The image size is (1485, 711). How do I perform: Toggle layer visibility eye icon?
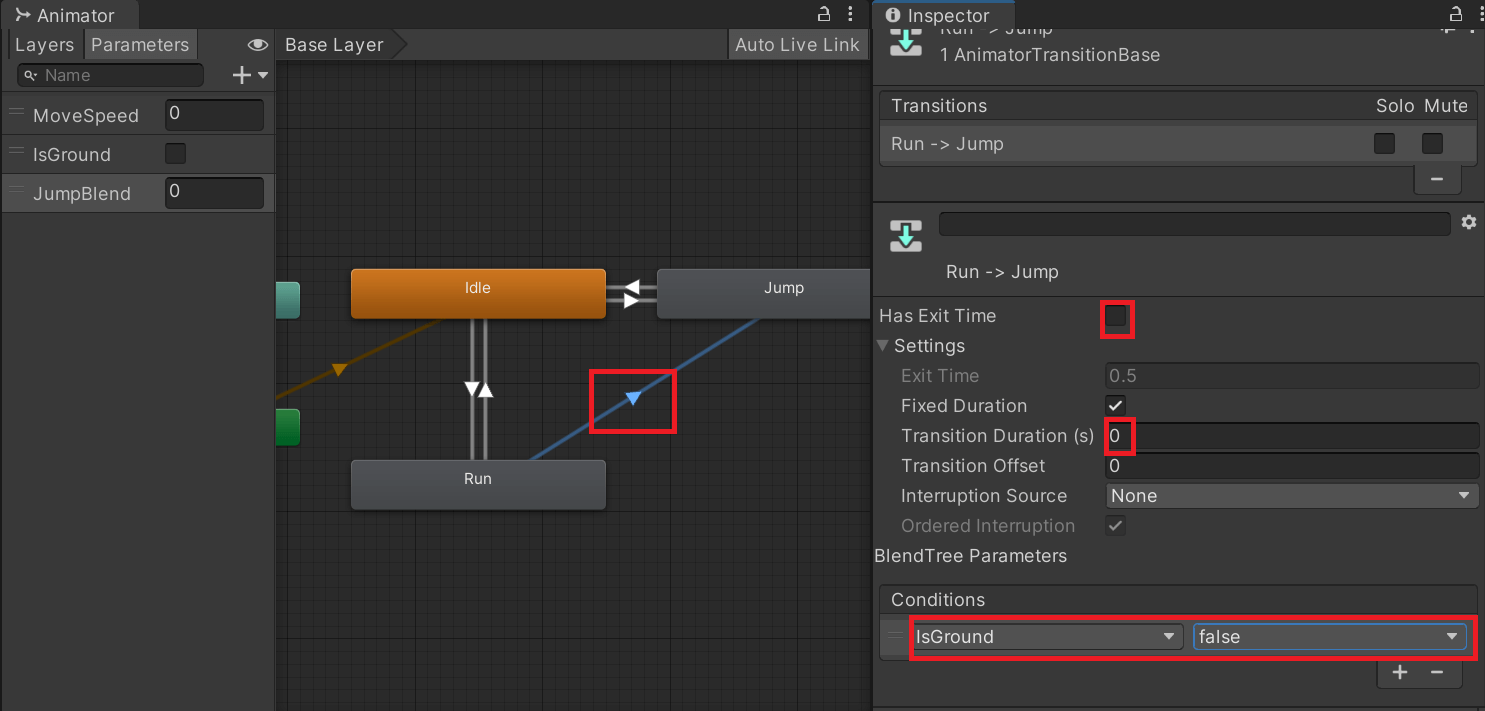[258, 44]
